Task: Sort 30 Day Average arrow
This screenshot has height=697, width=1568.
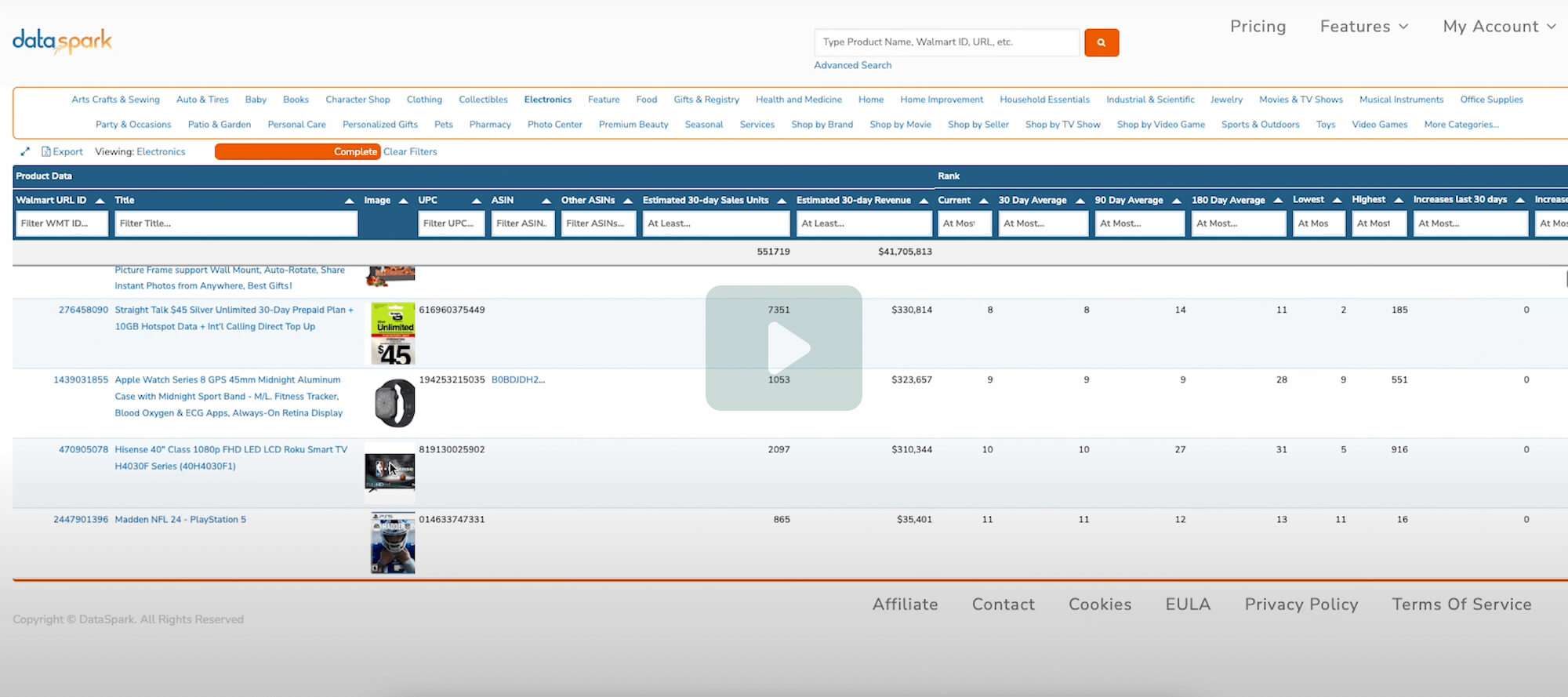Action: tap(1080, 201)
